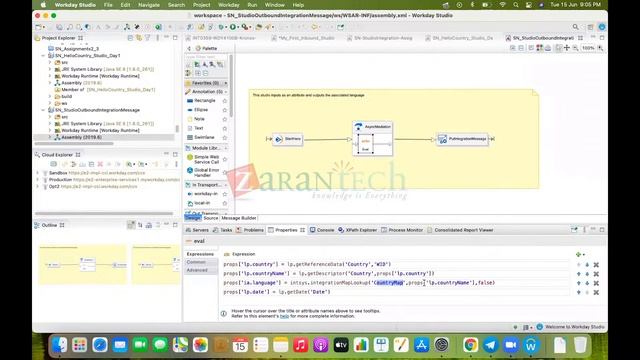
Task: Click the help link in properties hint
Action: pyautogui.click(x=284, y=316)
